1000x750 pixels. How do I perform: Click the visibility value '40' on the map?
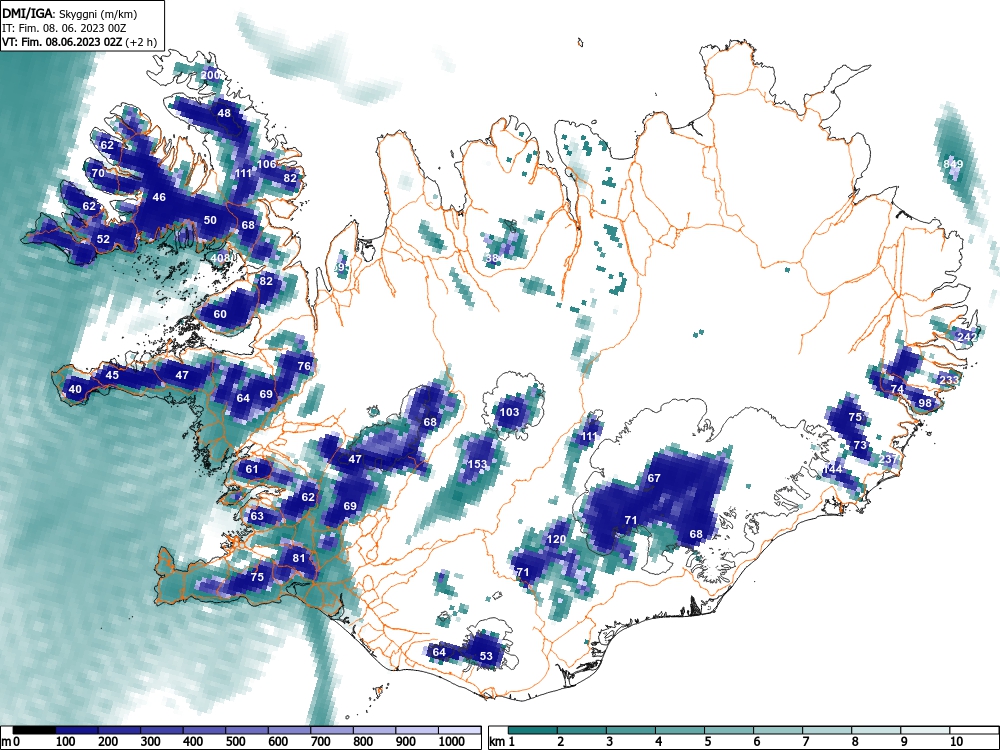75,389
